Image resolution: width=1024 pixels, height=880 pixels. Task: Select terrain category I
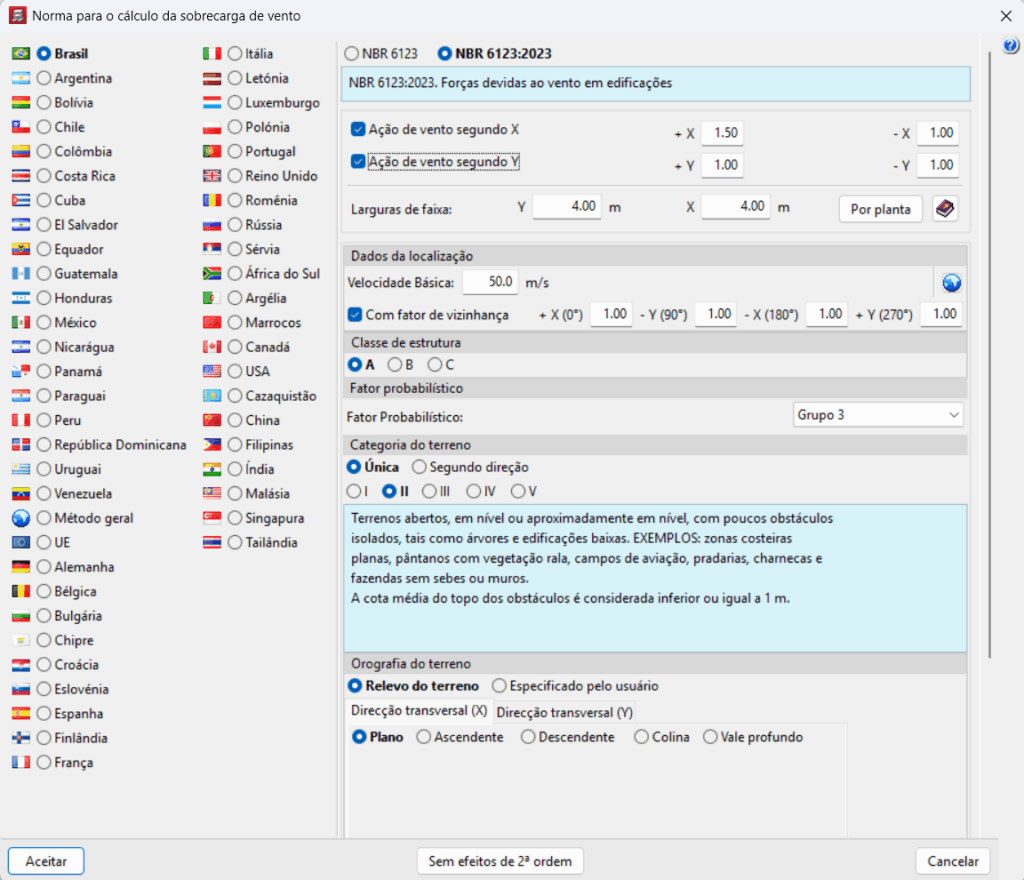pyautogui.click(x=353, y=491)
